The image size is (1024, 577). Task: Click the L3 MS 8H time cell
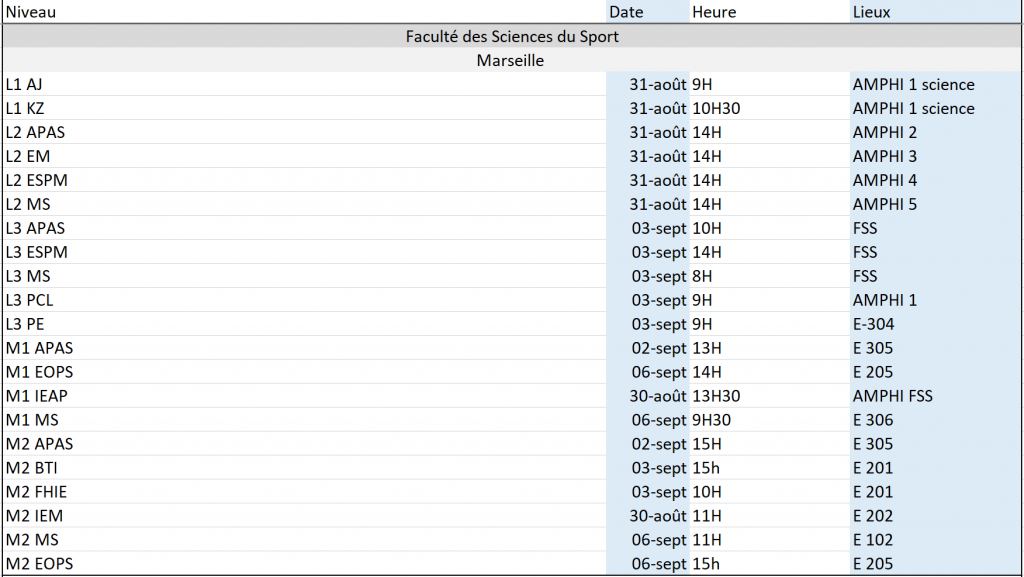pyautogui.click(x=769, y=276)
